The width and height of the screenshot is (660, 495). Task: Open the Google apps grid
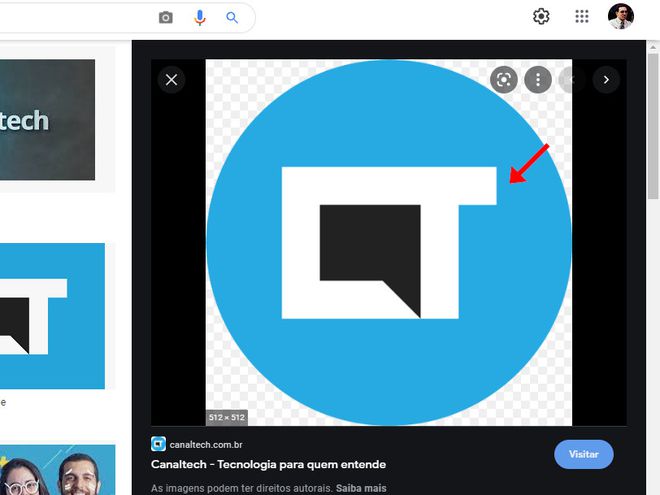pyautogui.click(x=582, y=16)
